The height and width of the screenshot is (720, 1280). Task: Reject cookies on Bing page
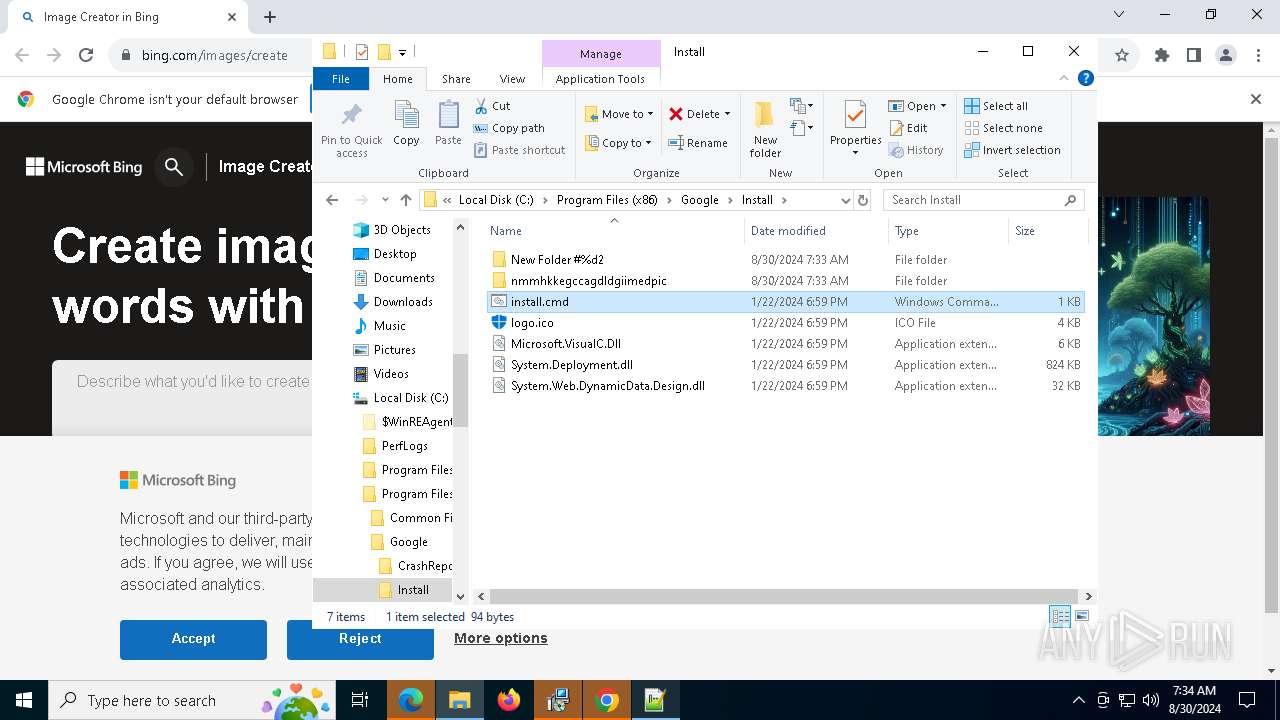(360, 639)
